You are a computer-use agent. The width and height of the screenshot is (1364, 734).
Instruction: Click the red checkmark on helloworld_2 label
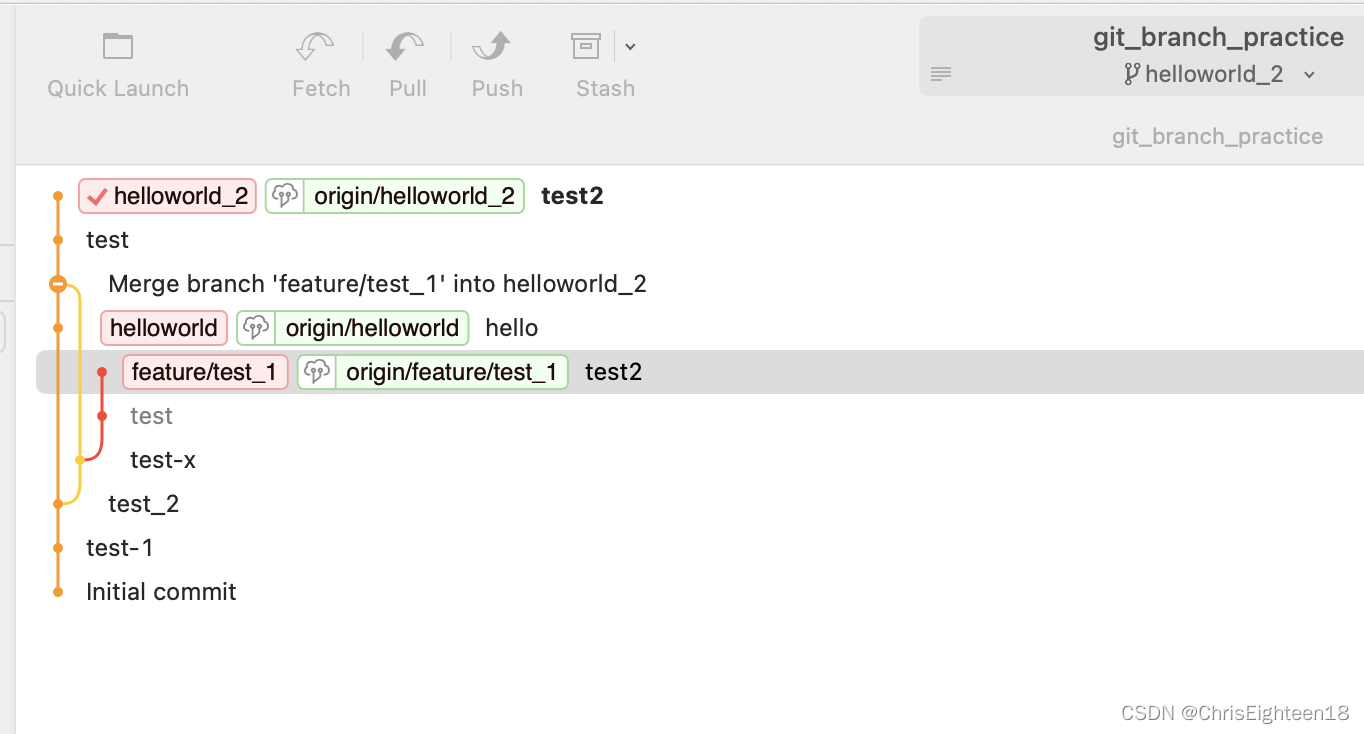click(97, 196)
